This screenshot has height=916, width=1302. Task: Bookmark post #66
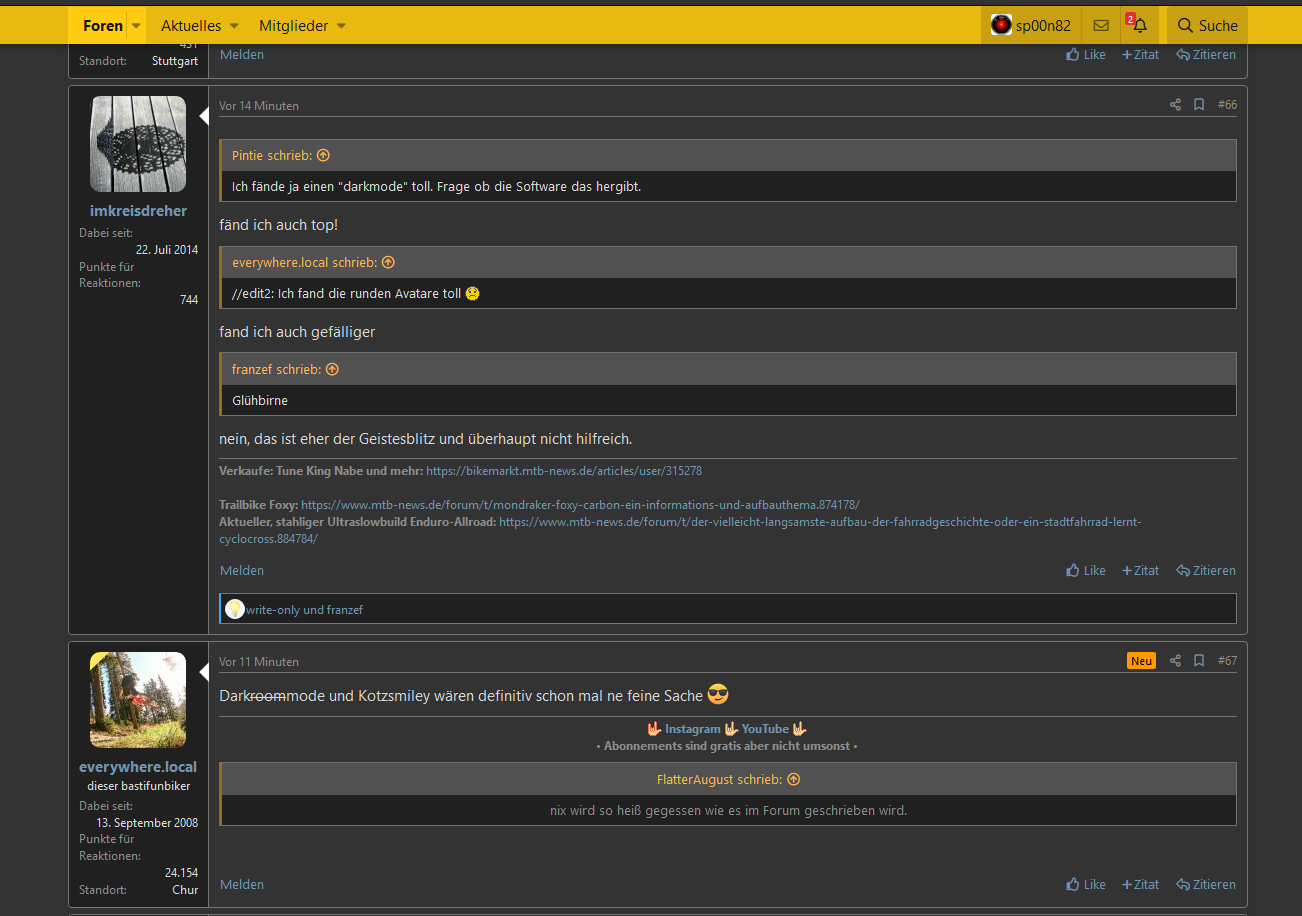click(x=1199, y=105)
